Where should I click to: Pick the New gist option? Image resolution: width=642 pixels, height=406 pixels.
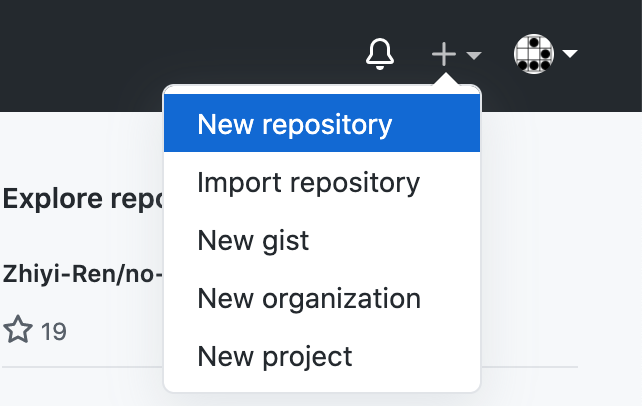point(322,240)
